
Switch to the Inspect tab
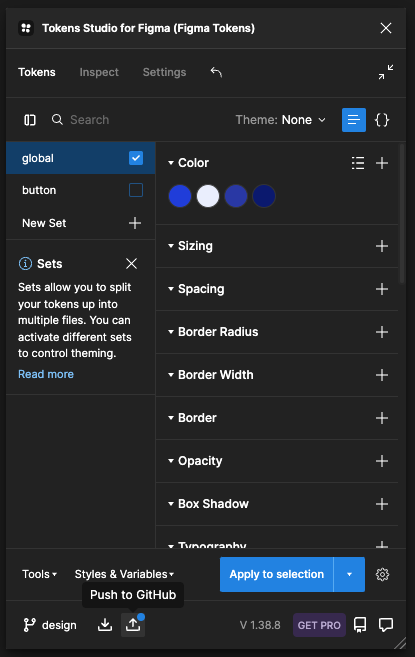tap(99, 72)
